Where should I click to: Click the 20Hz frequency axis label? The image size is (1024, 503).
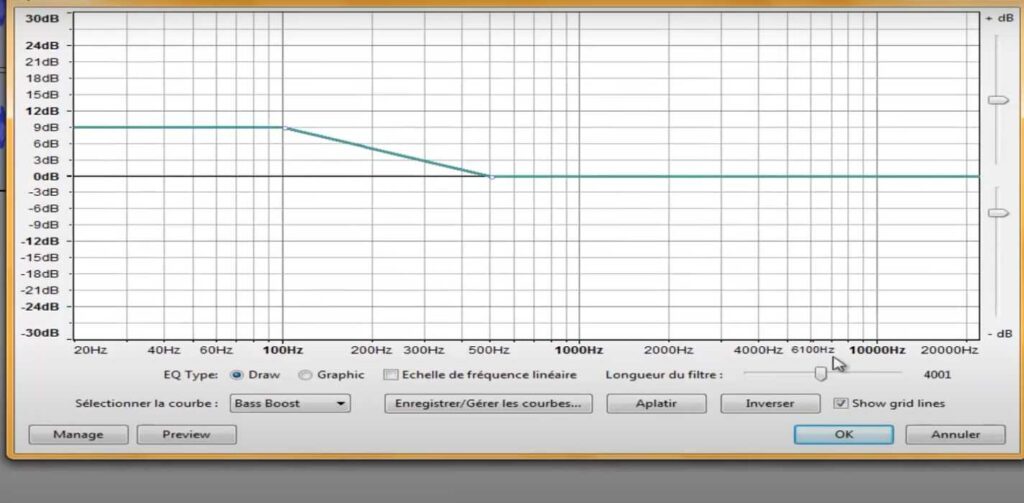[x=90, y=351]
